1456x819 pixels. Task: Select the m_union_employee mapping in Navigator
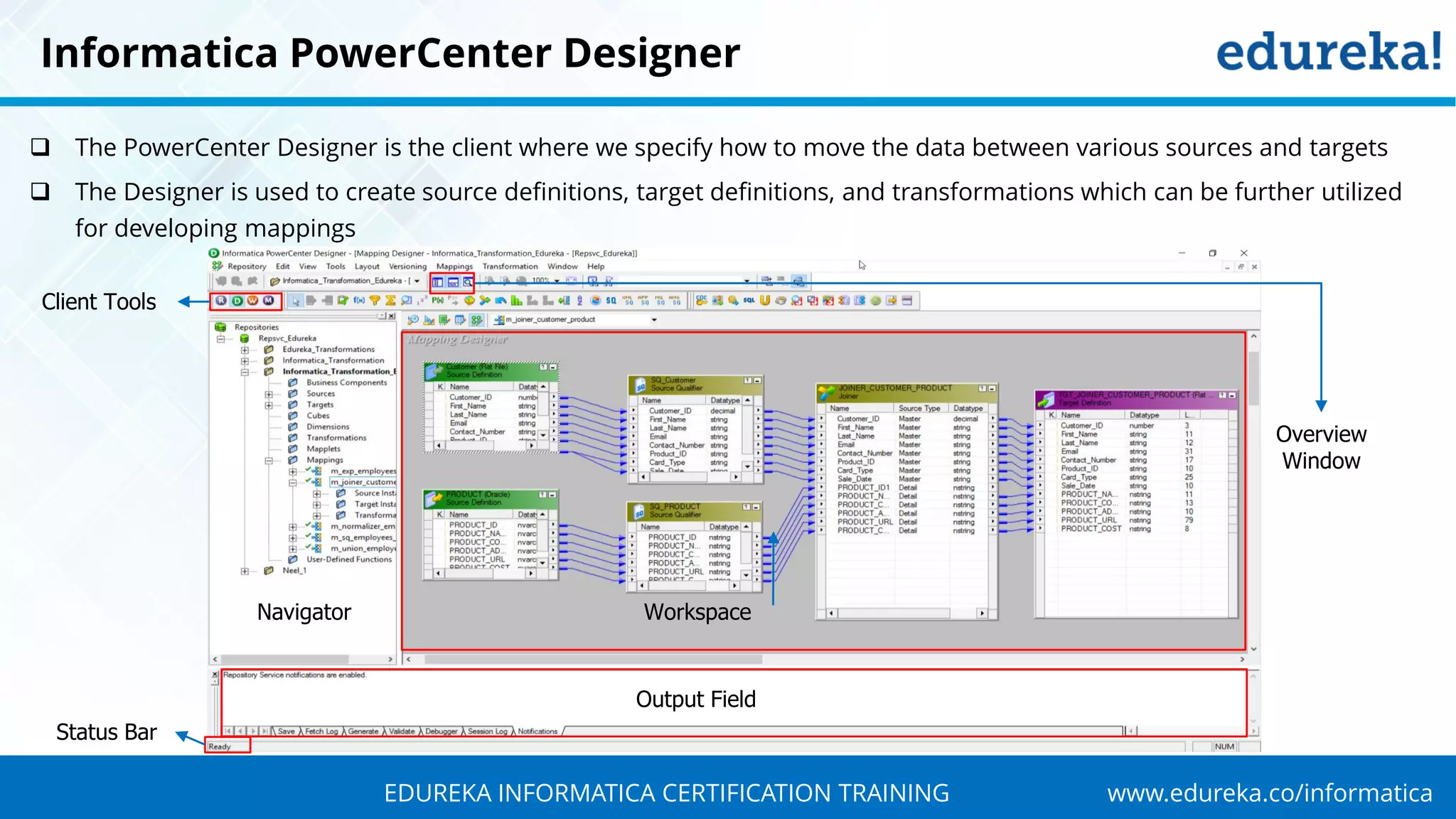click(363, 549)
